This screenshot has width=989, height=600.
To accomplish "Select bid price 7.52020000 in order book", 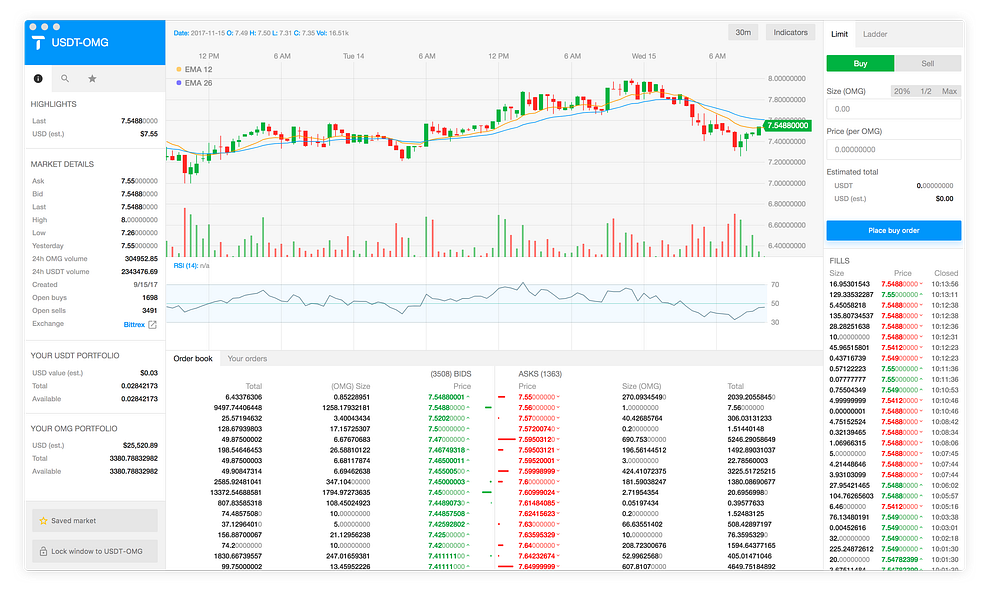I will pos(447,419).
